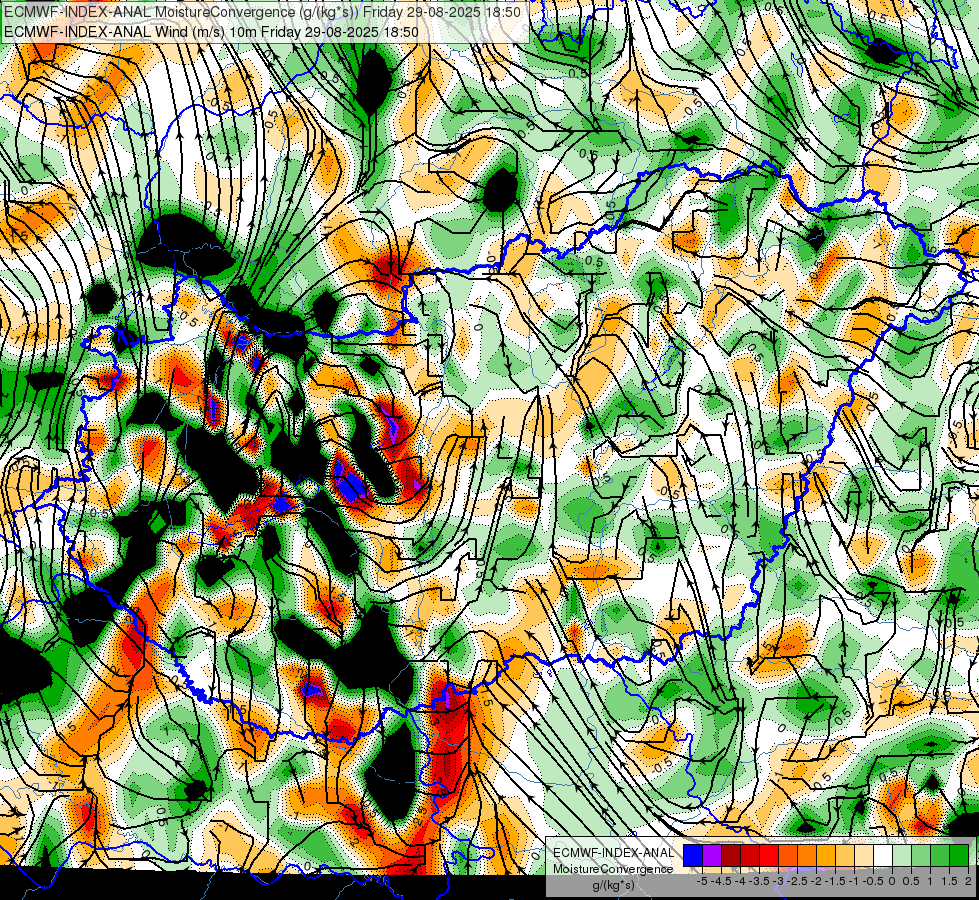Screen dimensions: 979x900
Task: Select the white legend swatch
Action: click(883, 856)
